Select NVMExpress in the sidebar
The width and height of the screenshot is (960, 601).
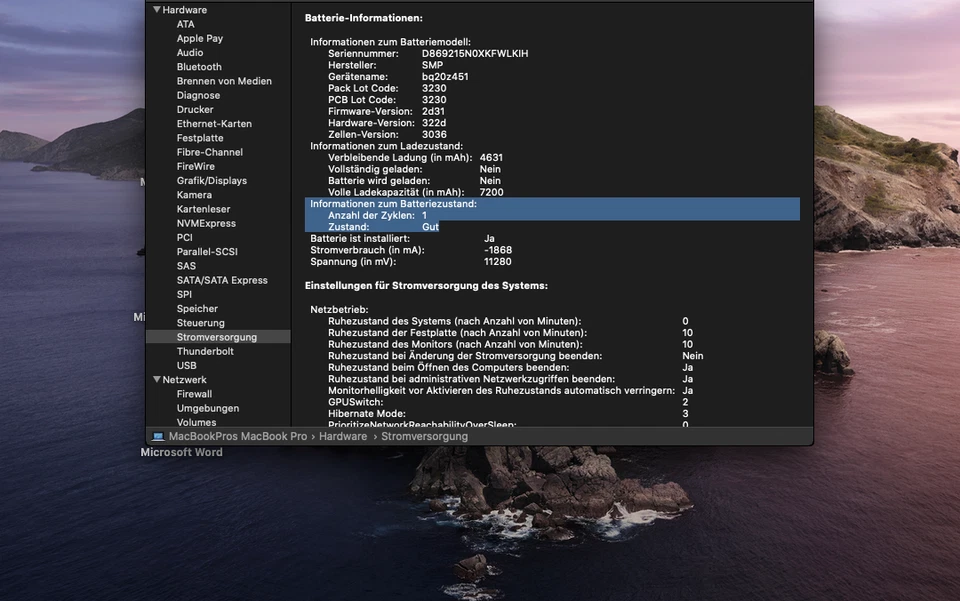(x=206, y=223)
